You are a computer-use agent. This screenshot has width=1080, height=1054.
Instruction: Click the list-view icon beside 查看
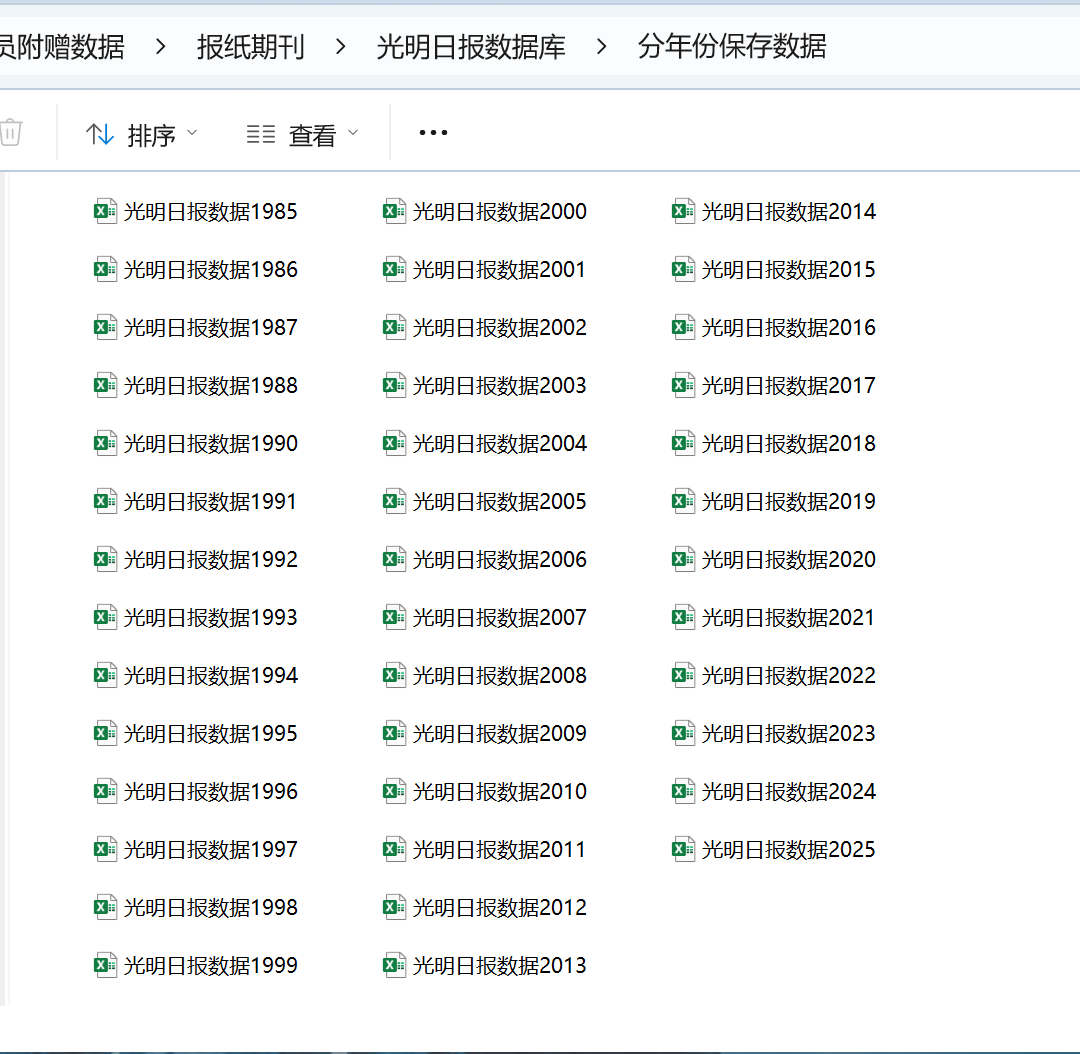tap(261, 134)
